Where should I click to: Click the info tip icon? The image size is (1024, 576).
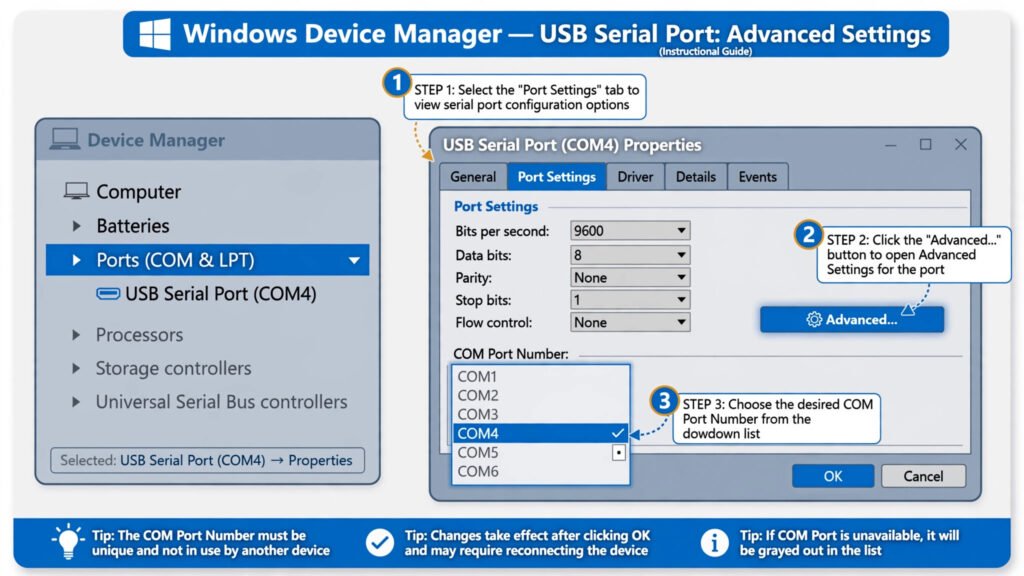(x=714, y=543)
